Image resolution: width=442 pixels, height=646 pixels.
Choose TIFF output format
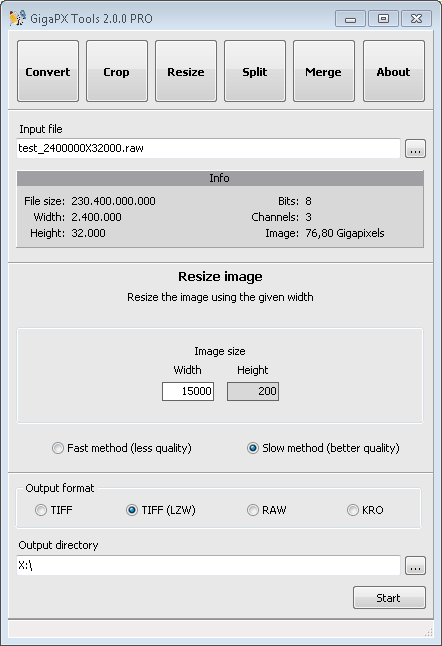point(54,510)
